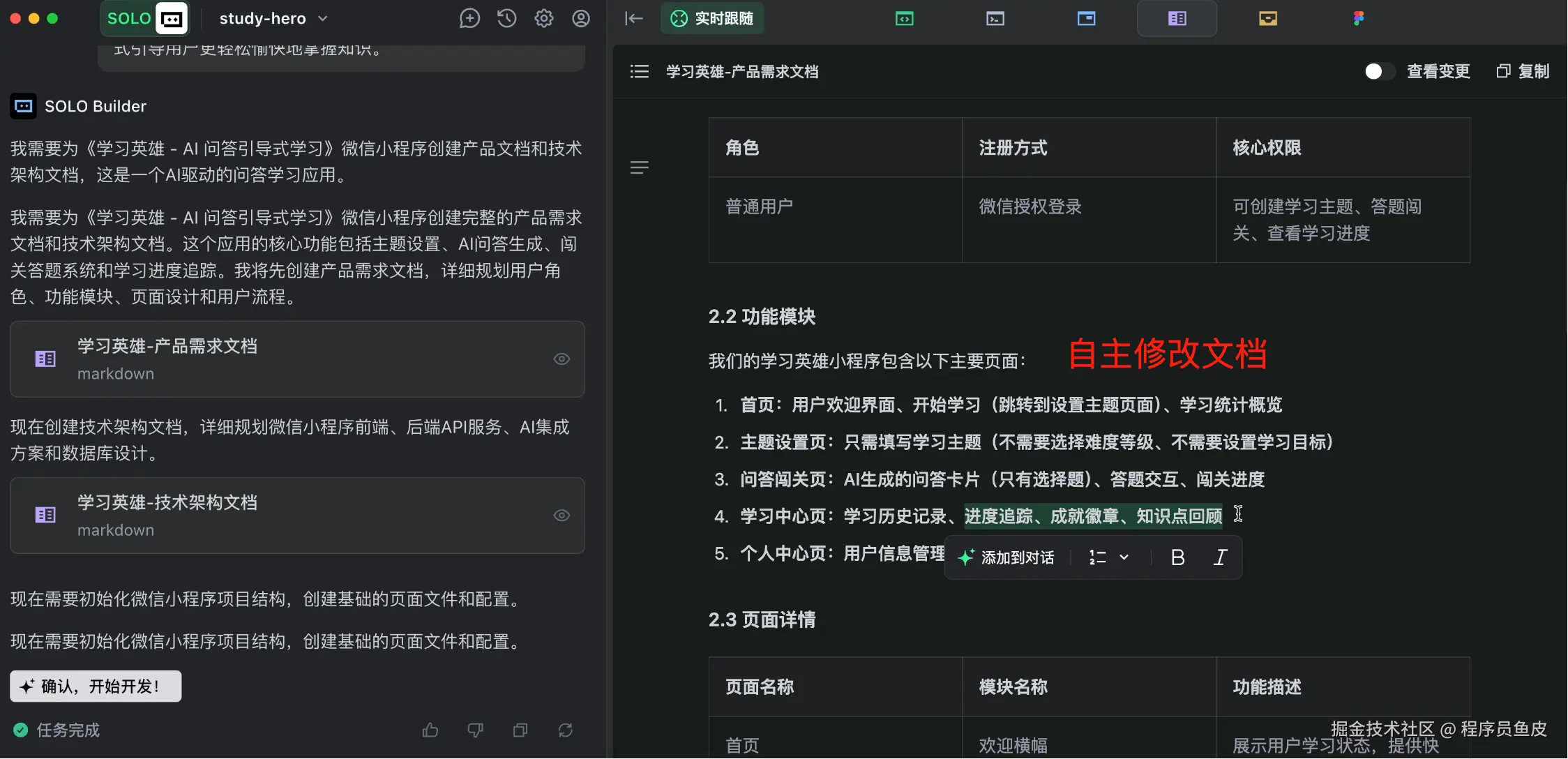Screen dimensions: 1568x759
Task: Open the conversation history clock icon
Action: [507, 19]
